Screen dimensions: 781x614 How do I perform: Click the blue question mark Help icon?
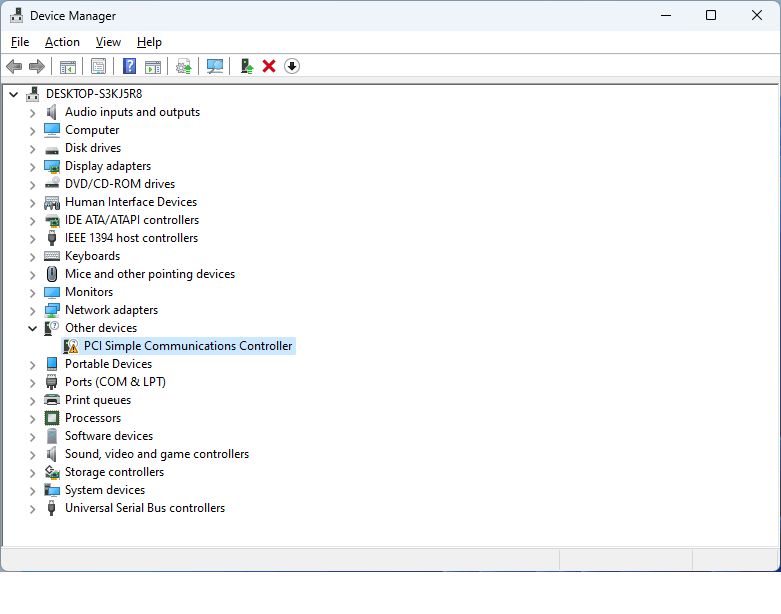tap(130, 66)
